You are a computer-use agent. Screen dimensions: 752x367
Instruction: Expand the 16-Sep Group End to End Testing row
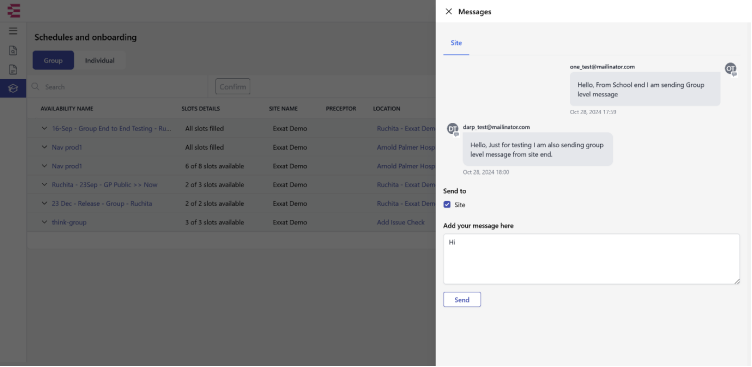tap(45, 129)
